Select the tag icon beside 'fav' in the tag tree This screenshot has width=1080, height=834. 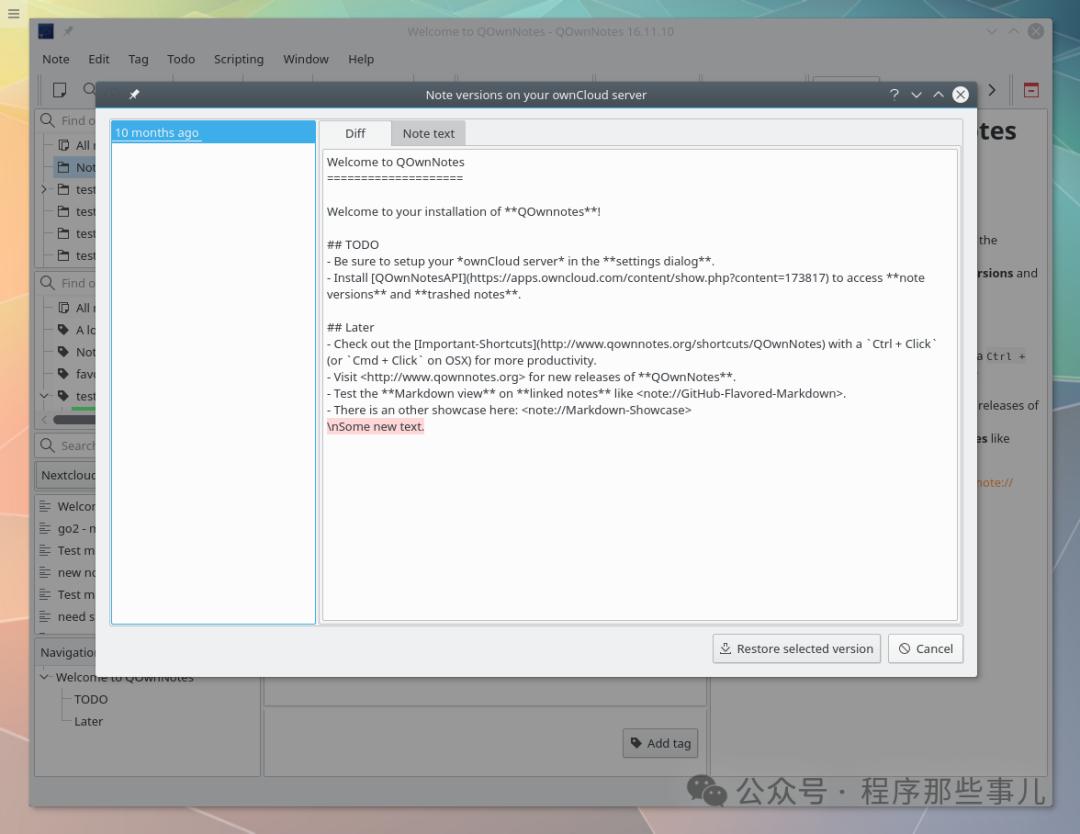(64, 374)
